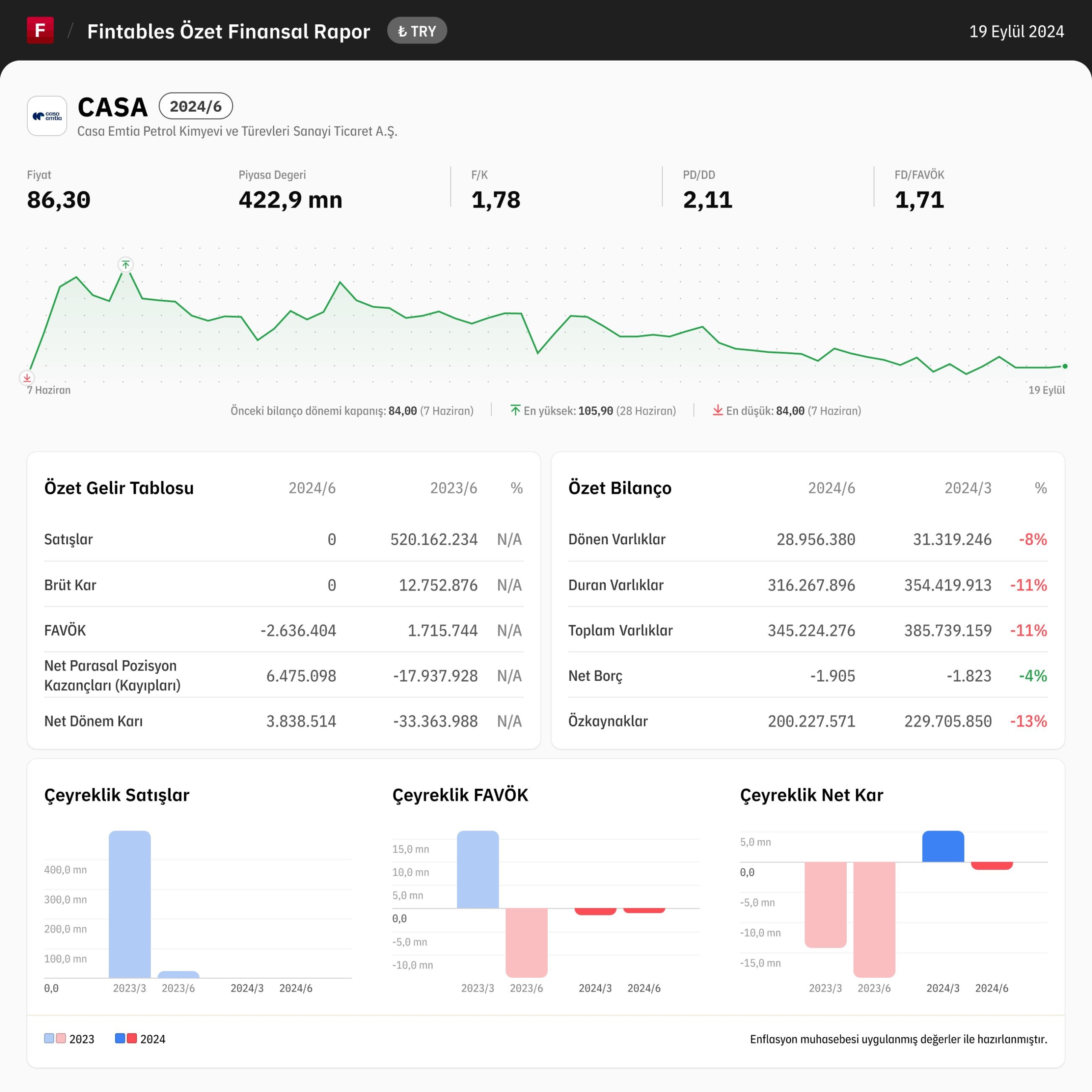The image size is (1092, 1092).
Task: Click the Özet Bilanço heading
Action: (x=620, y=488)
